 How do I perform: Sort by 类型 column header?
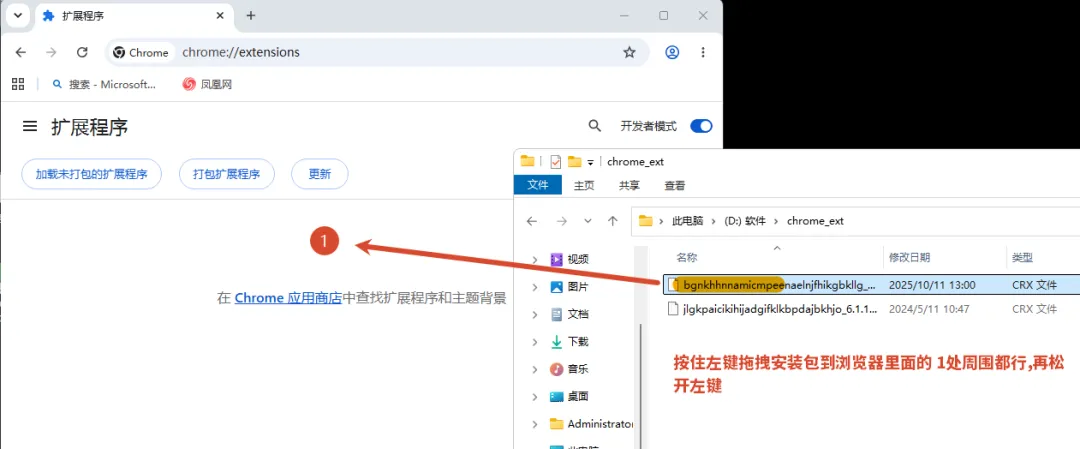pos(1022,258)
